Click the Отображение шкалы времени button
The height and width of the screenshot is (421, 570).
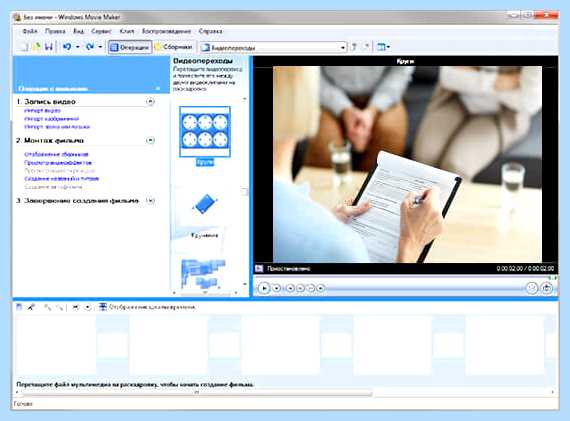(147, 307)
